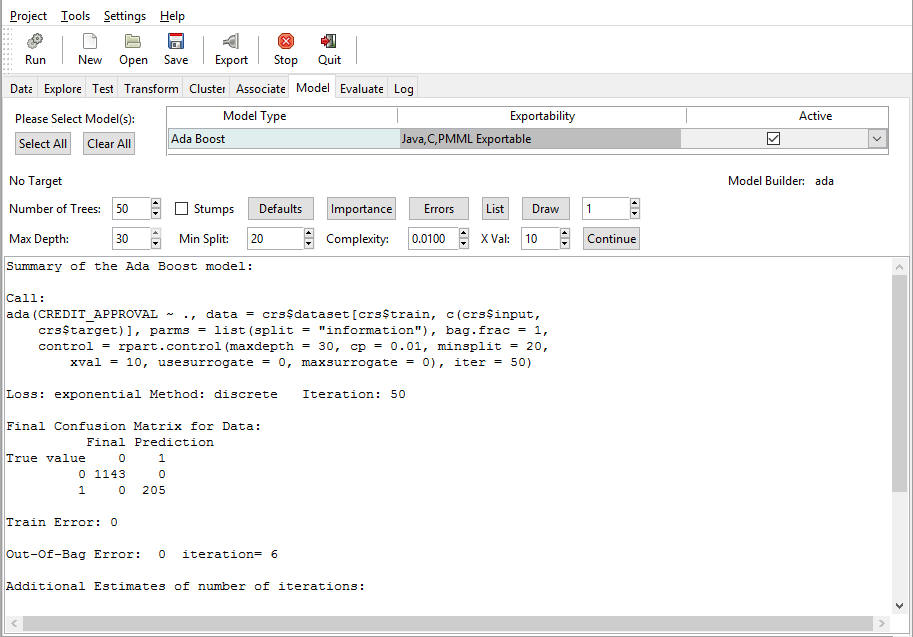Quit the application via Quit icon
The width and height of the screenshot is (913, 637).
(329, 41)
